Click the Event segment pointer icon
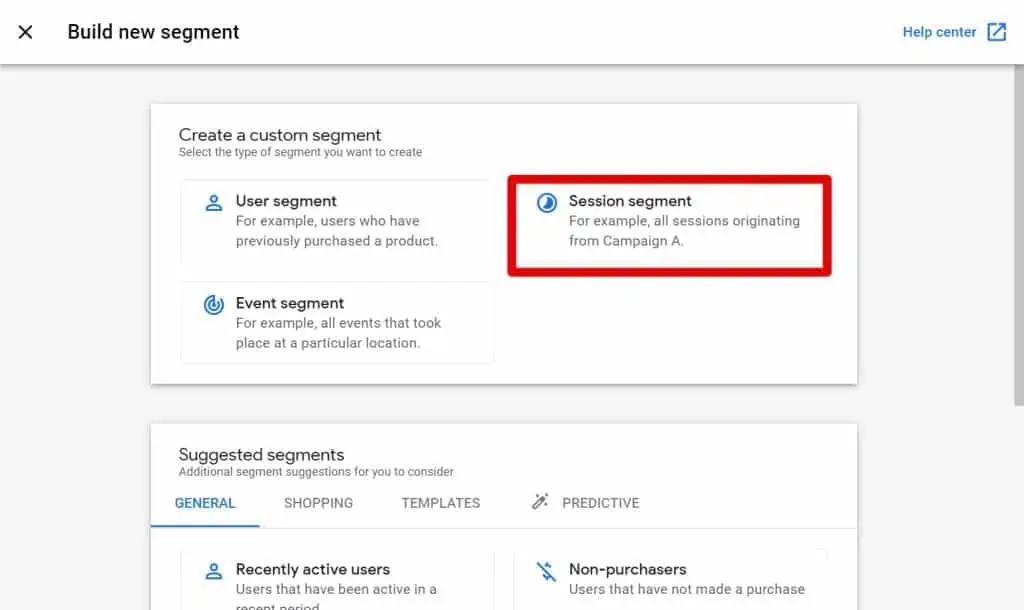 [x=213, y=304]
